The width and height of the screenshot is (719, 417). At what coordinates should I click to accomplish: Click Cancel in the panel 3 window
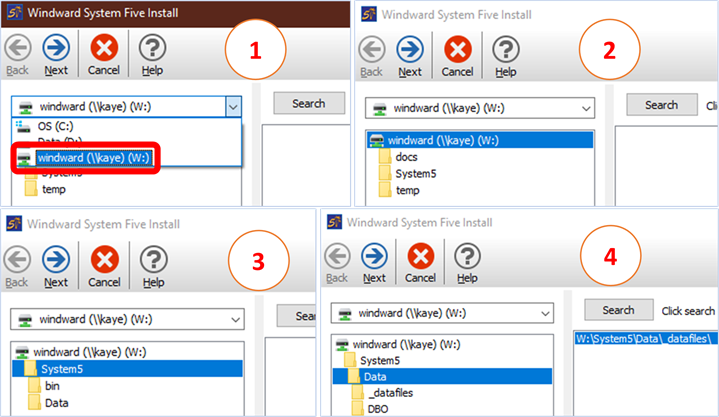pos(105,268)
